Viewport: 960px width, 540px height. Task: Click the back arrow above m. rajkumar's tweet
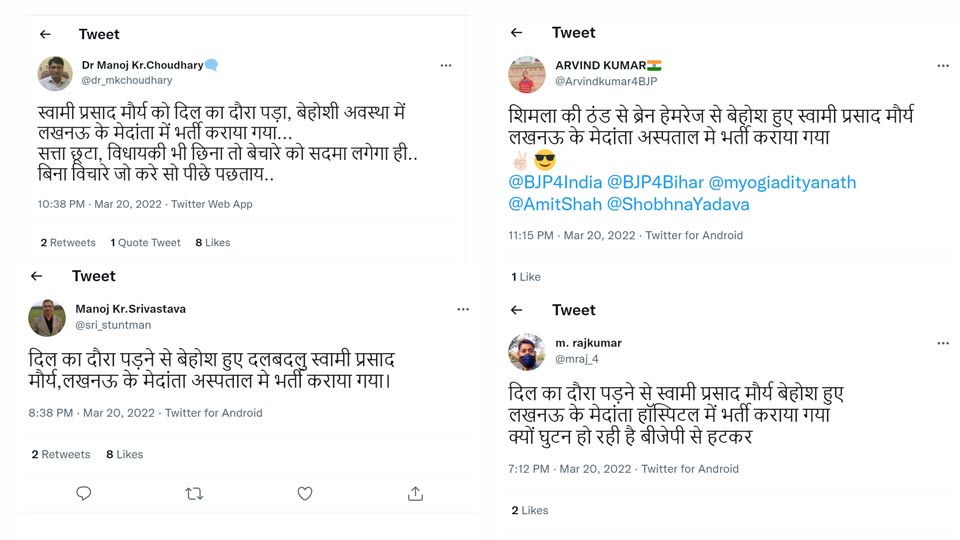516,310
